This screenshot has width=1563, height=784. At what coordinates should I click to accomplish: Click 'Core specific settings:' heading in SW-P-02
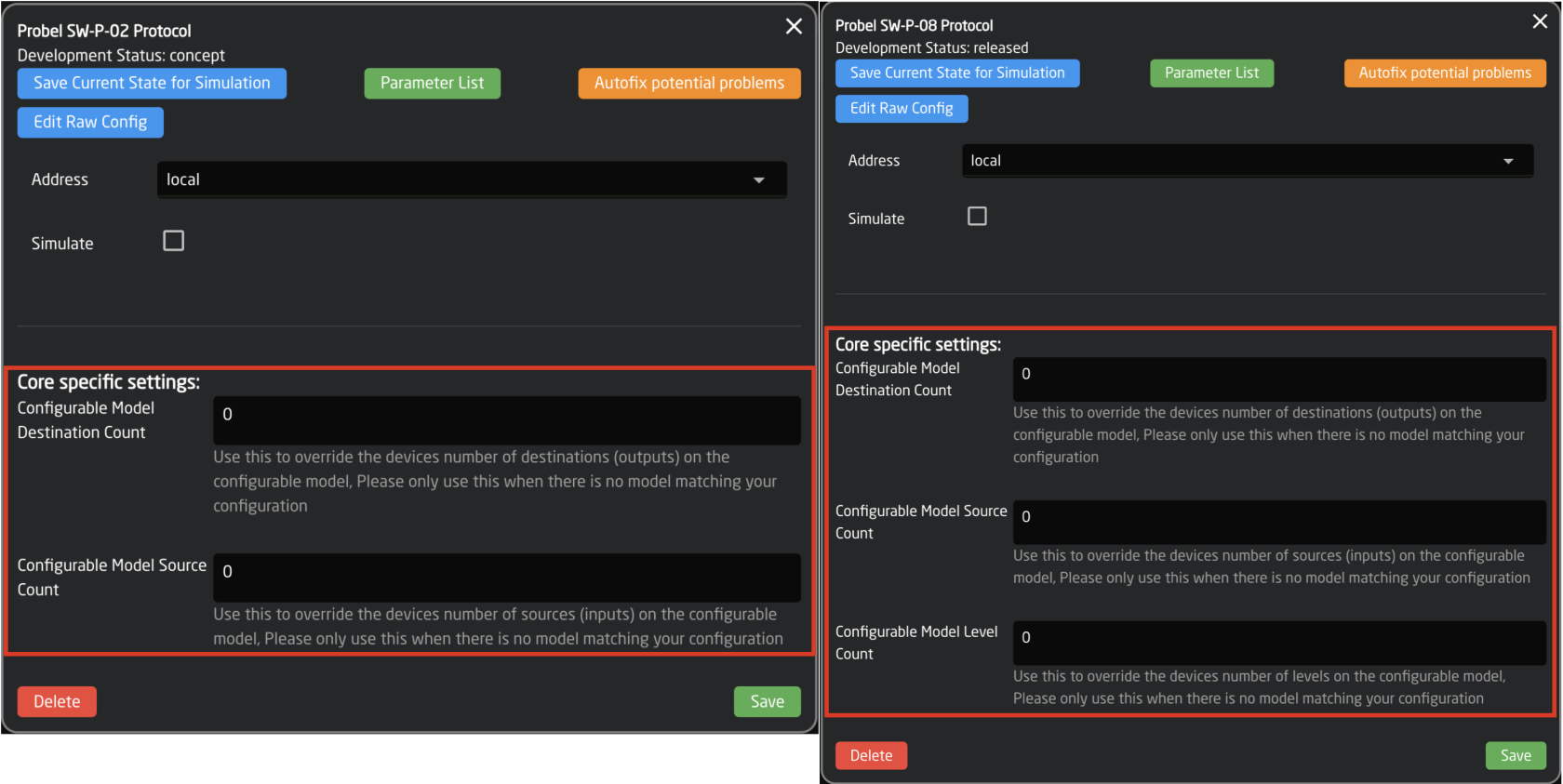[x=109, y=382]
